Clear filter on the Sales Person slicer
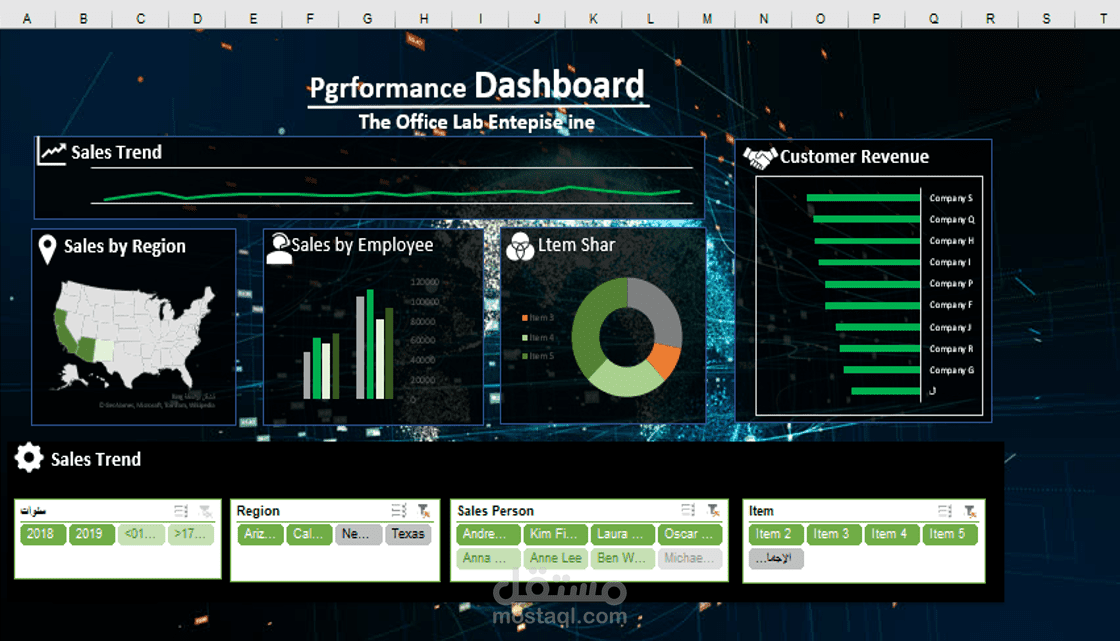The height and width of the screenshot is (641, 1120). [x=713, y=510]
